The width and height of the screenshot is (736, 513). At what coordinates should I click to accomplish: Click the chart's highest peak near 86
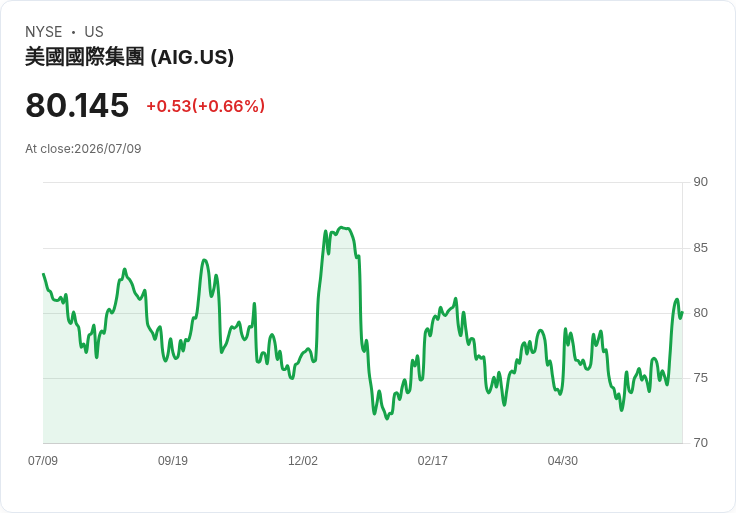(x=342, y=228)
